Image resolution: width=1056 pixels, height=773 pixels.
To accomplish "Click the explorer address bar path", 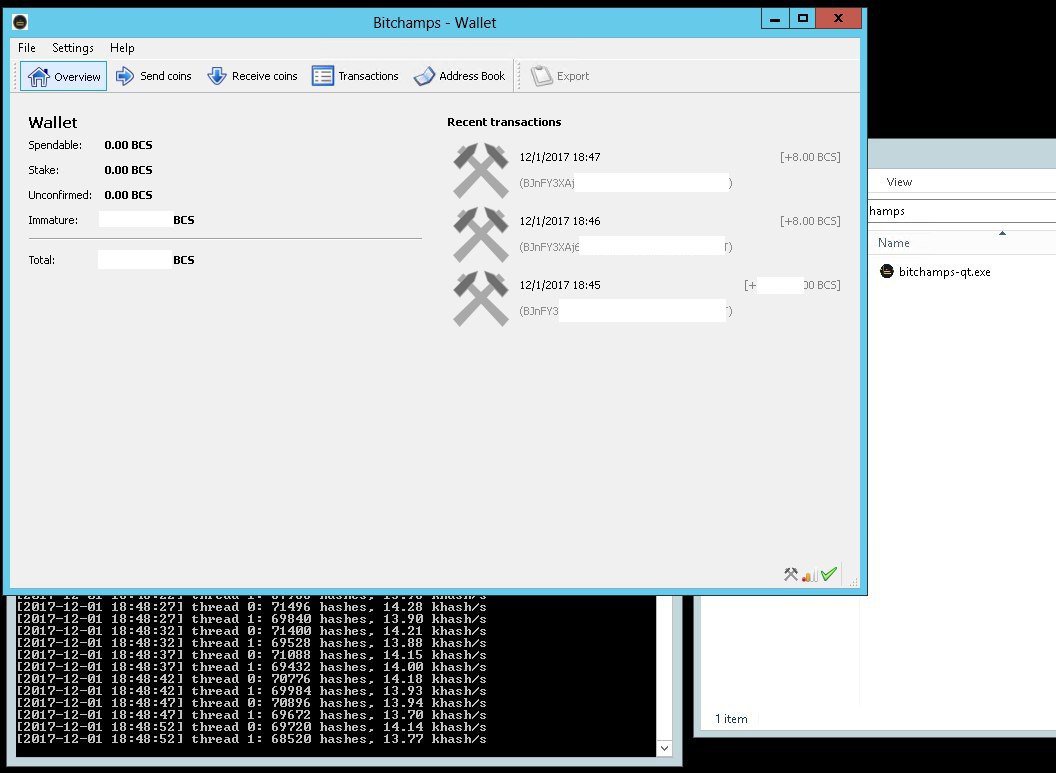I will tap(962, 211).
